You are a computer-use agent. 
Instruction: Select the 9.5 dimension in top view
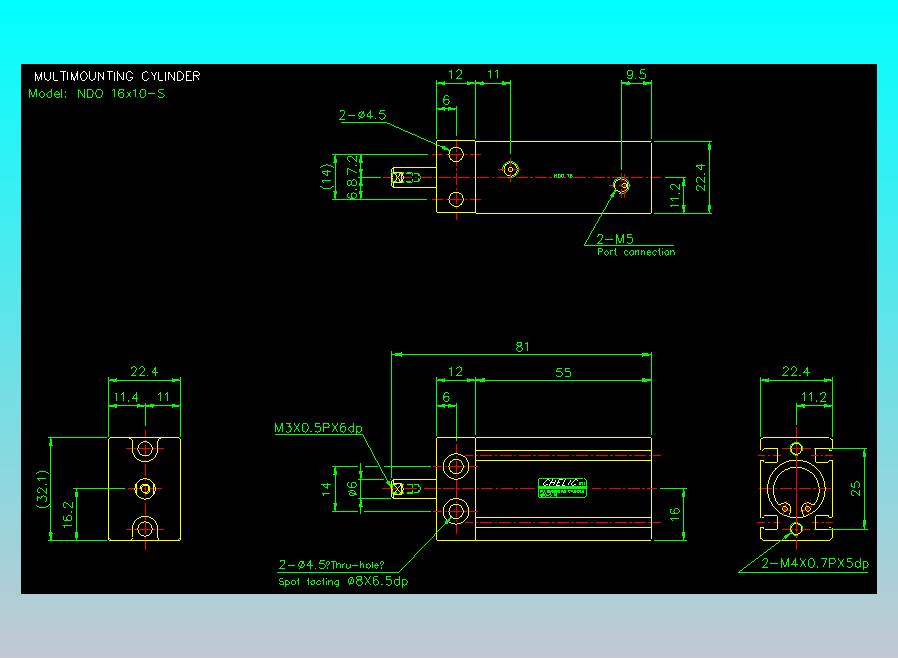636,74
